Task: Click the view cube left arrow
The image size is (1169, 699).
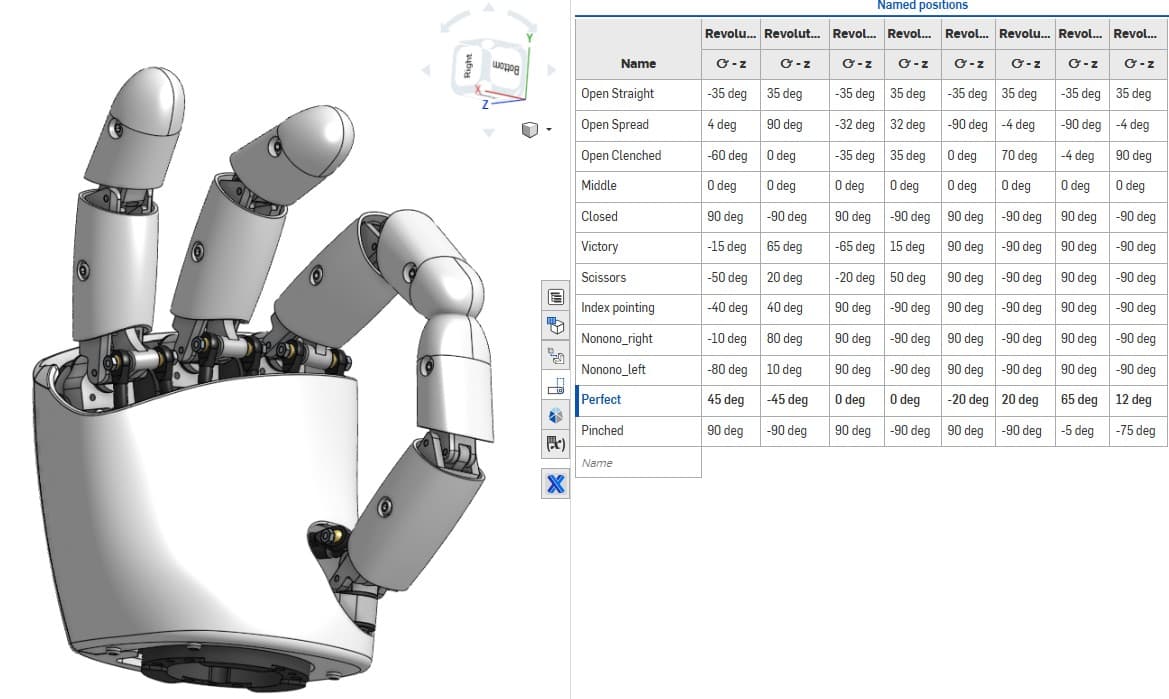Action: pyautogui.click(x=426, y=70)
